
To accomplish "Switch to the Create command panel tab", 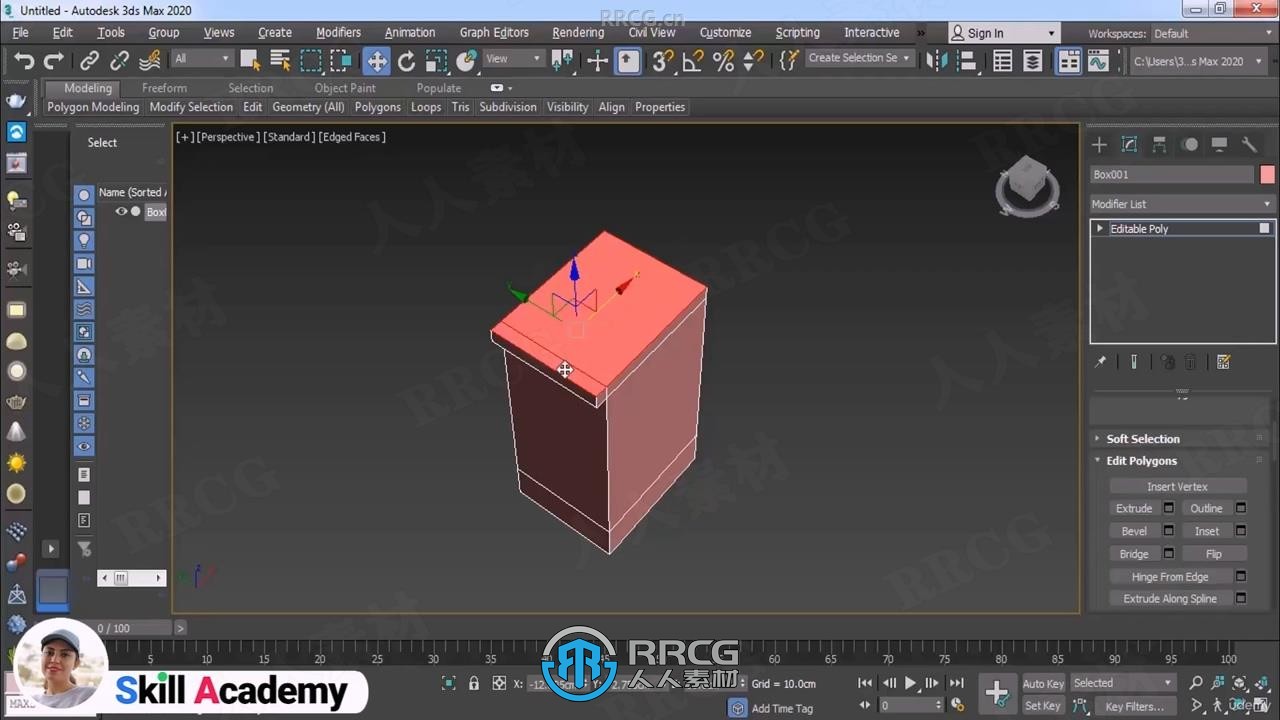I will 1099,145.
